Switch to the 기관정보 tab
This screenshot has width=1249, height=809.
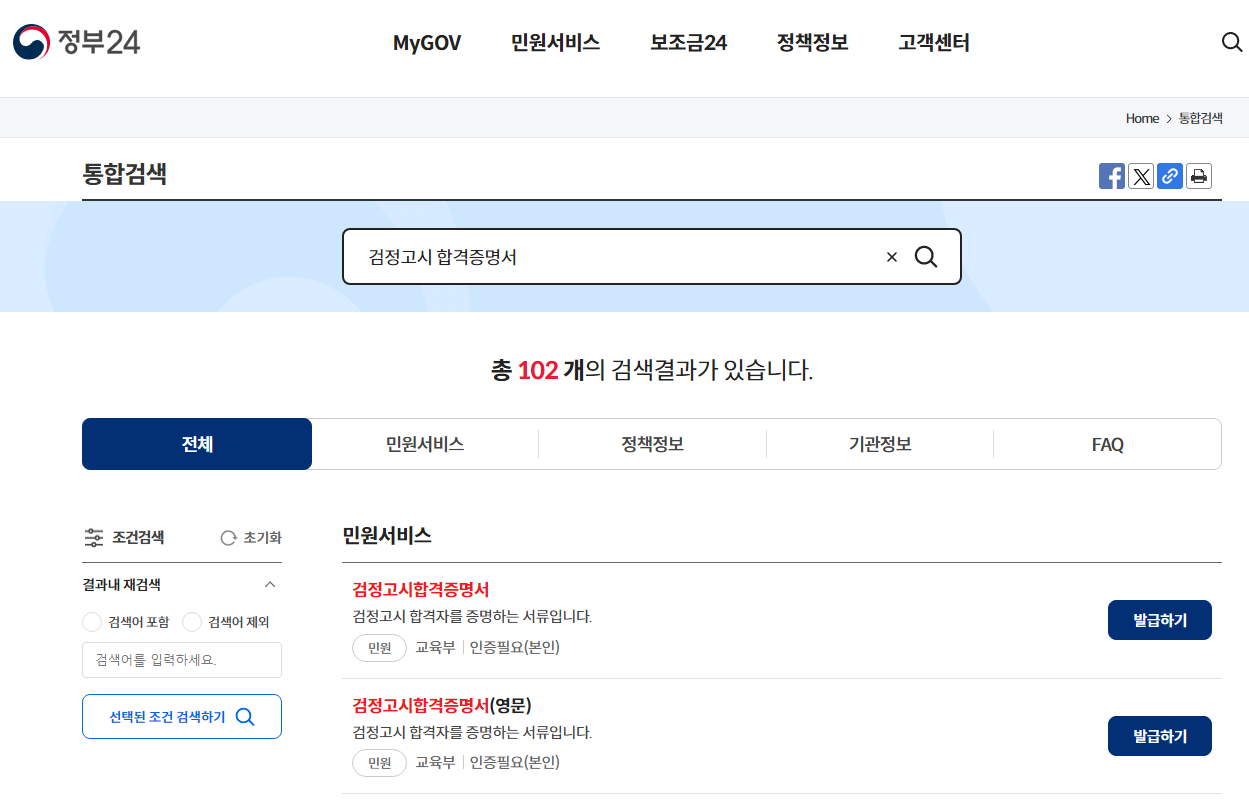[x=879, y=443]
